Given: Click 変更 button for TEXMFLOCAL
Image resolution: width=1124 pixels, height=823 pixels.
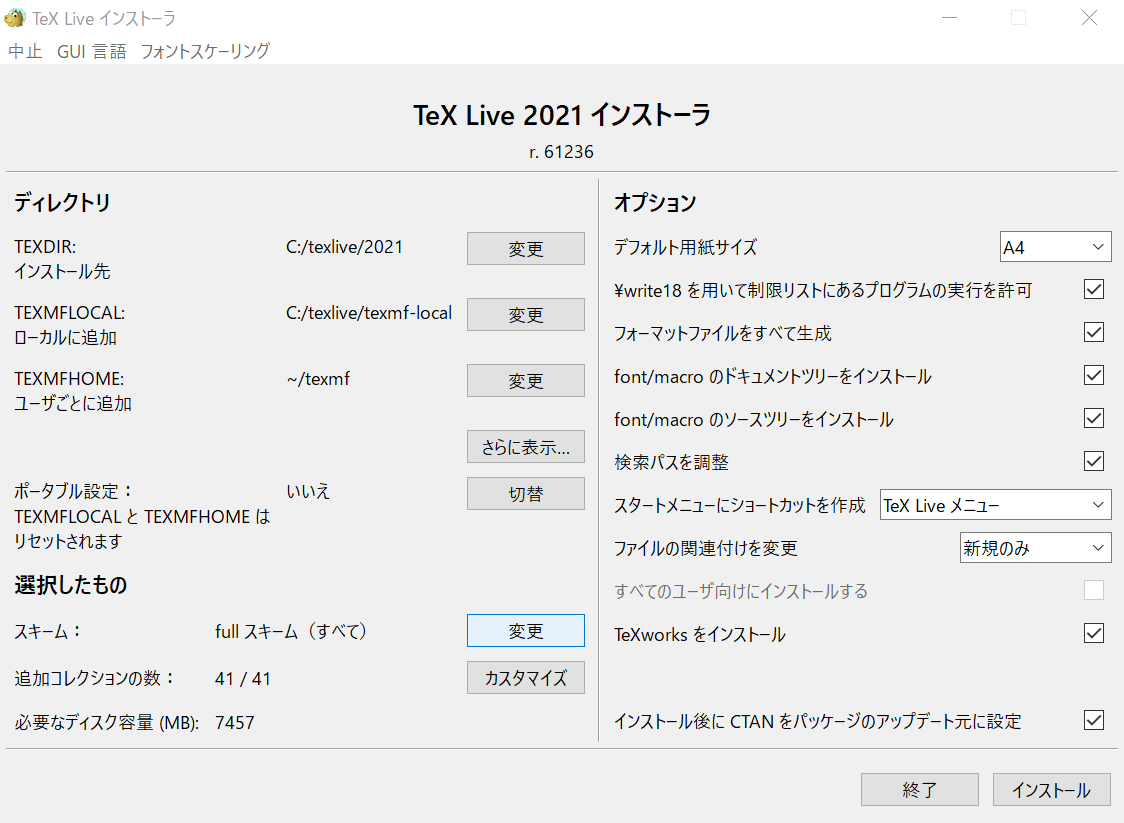Looking at the screenshot, I should [x=525, y=315].
